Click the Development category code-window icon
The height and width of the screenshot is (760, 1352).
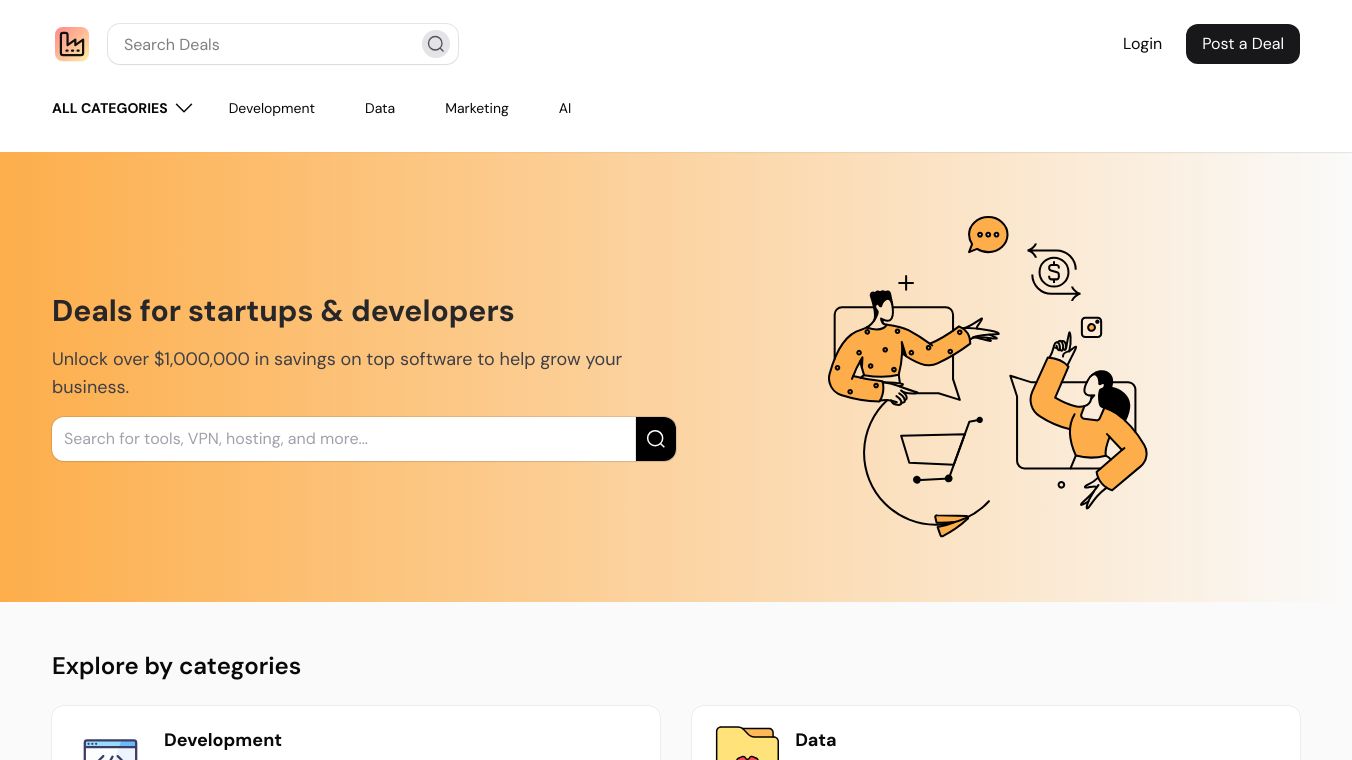[x=110, y=749]
